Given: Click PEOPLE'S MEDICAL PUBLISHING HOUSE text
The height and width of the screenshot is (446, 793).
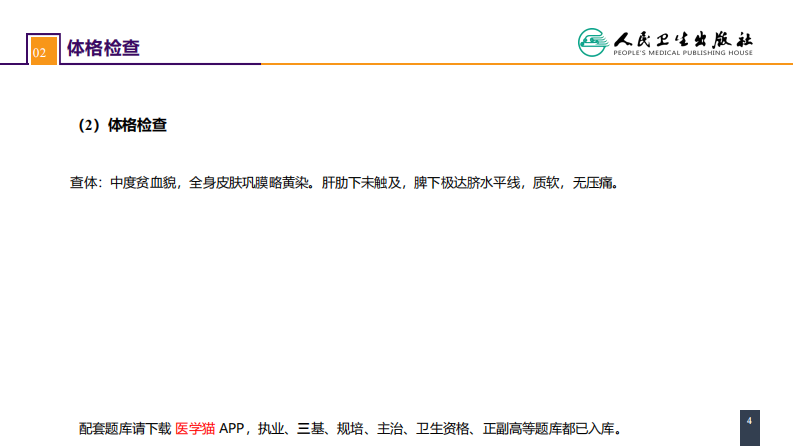Looking at the screenshot, I should [683, 53].
